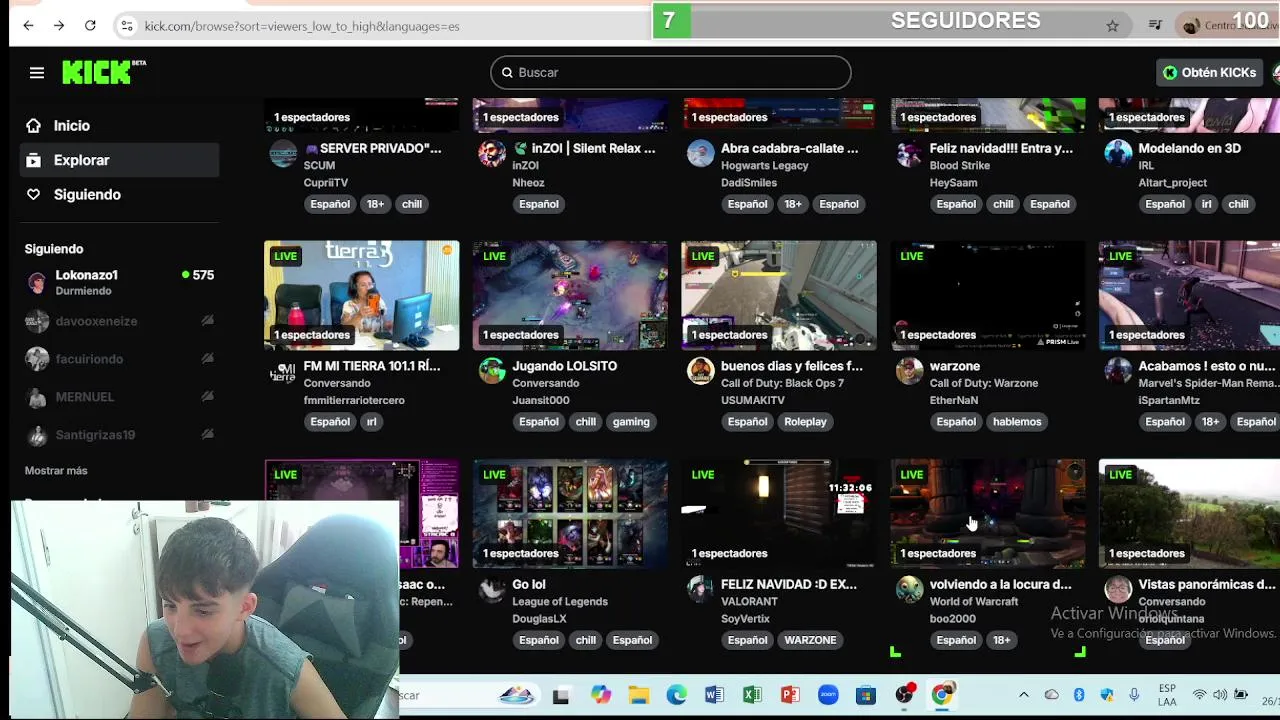Click WARZONE tag on SoyVertix stream
Image resolution: width=1280 pixels, height=720 pixels.
pos(810,640)
